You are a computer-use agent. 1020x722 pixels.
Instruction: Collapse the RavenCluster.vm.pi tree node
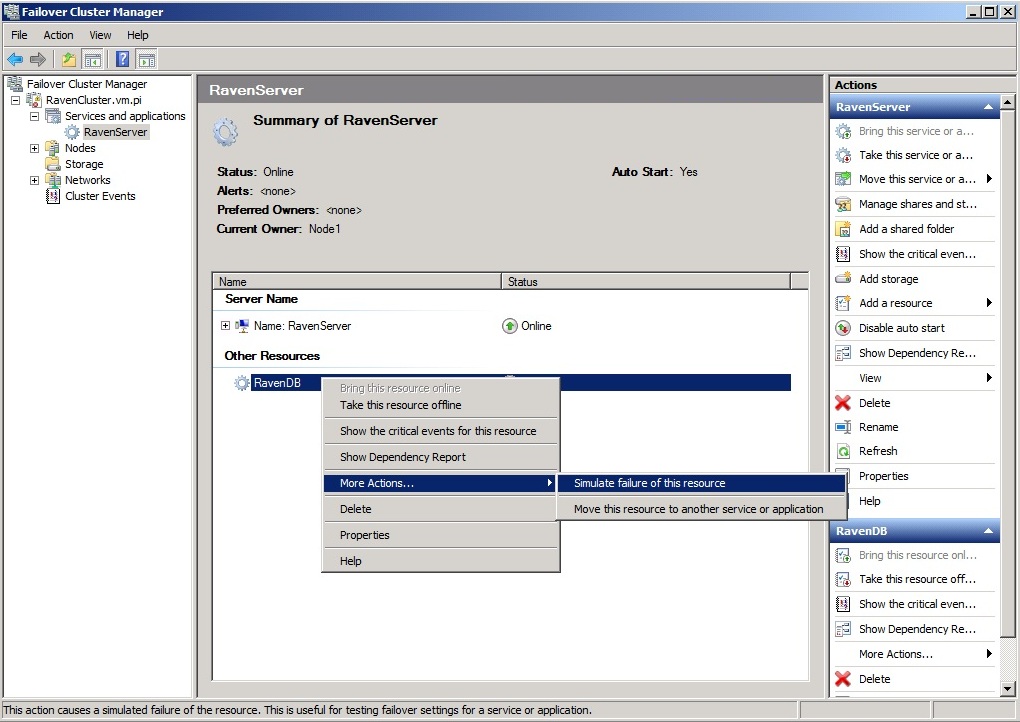click(x=16, y=100)
